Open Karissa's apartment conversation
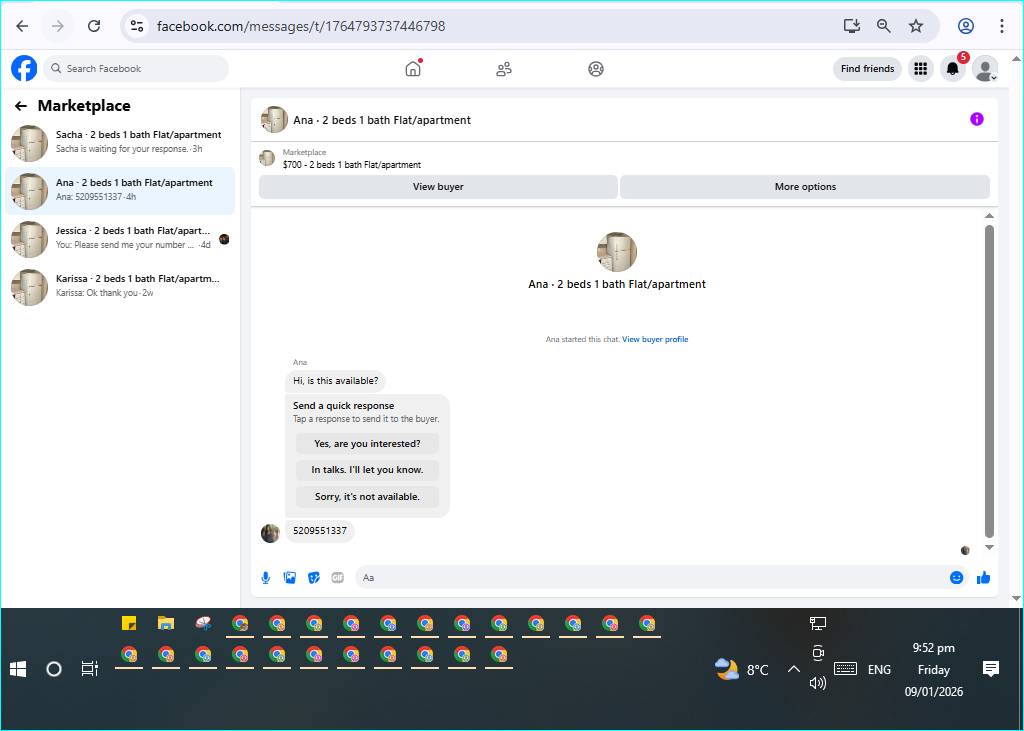 coord(120,287)
